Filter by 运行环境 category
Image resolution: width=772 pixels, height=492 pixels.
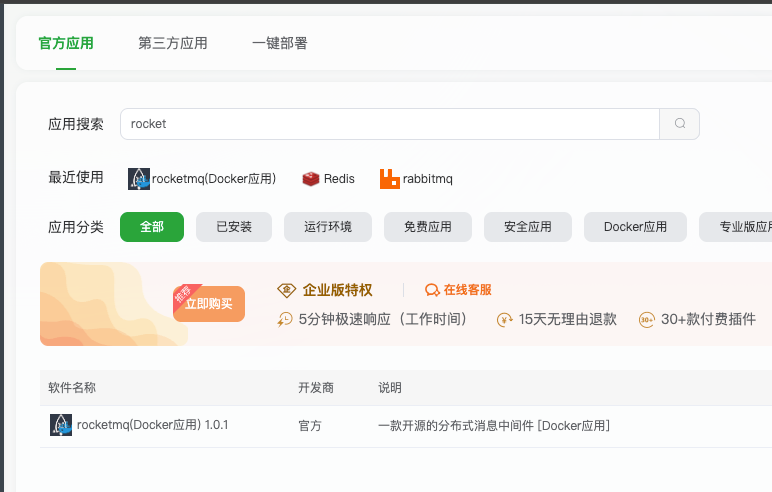point(328,227)
